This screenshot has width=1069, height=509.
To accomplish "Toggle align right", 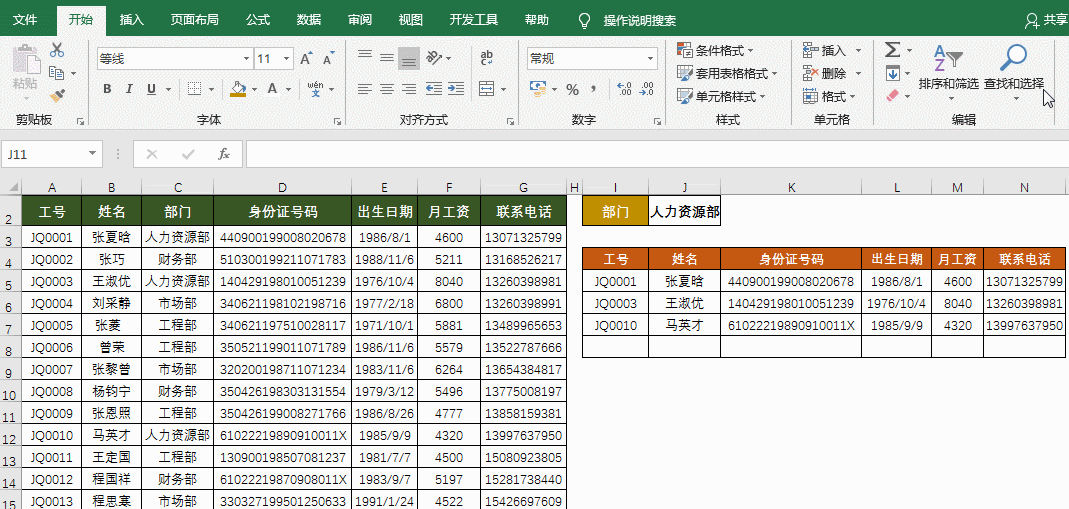I will 409,89.
